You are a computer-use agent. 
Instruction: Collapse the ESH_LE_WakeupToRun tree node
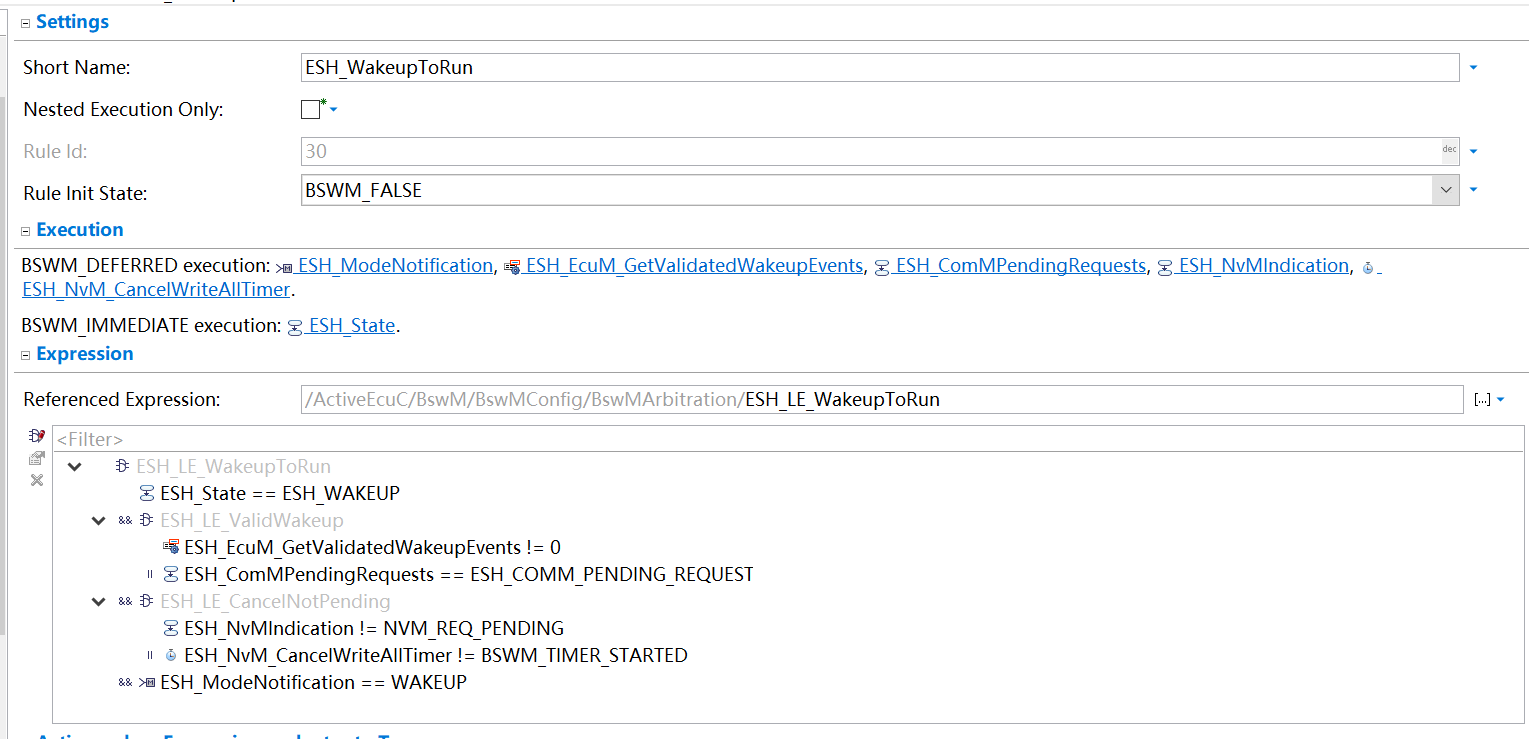click(74, 466)
